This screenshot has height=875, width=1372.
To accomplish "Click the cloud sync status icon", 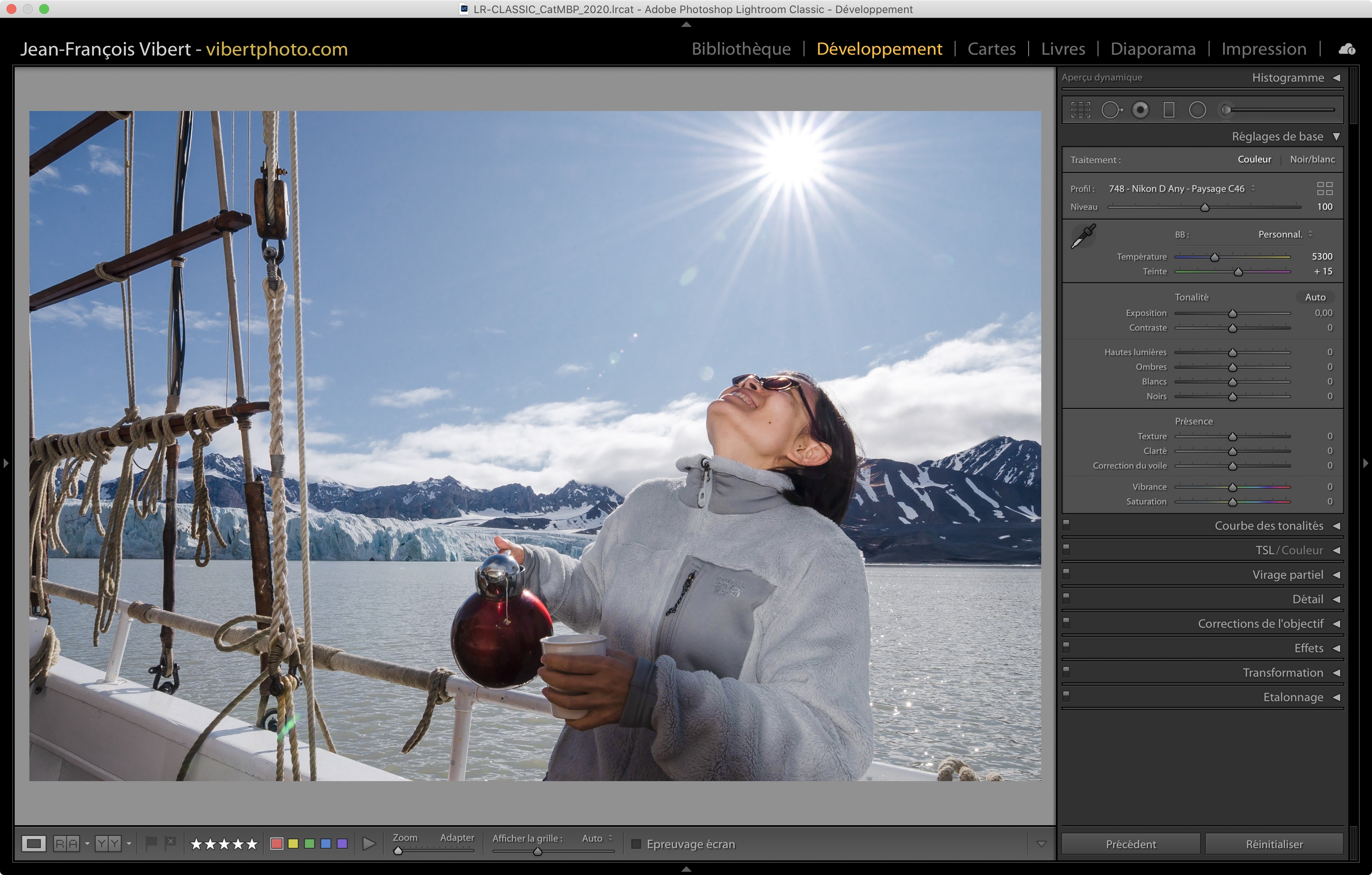I will pyautogui.click(x=1347, y=49).
